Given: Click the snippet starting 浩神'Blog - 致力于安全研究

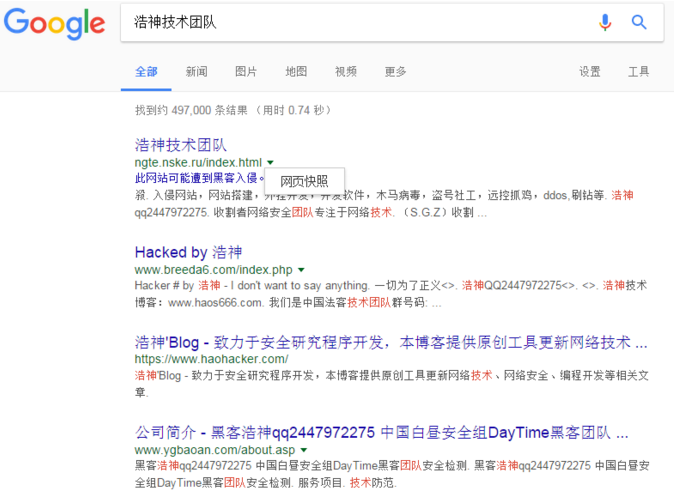Looking at the screenshot, I should [x=392, y=384].
